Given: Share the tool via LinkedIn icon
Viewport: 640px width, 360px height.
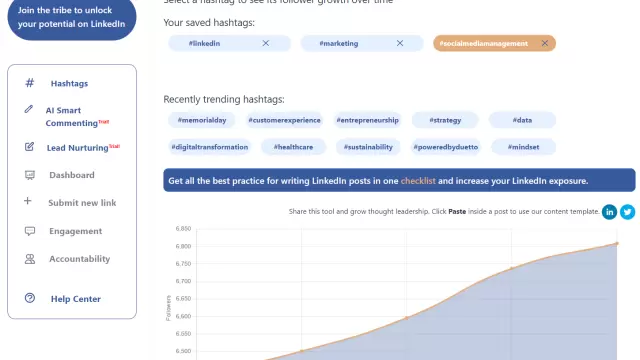Looking at the screenshot, I should (x=609, y=212).
